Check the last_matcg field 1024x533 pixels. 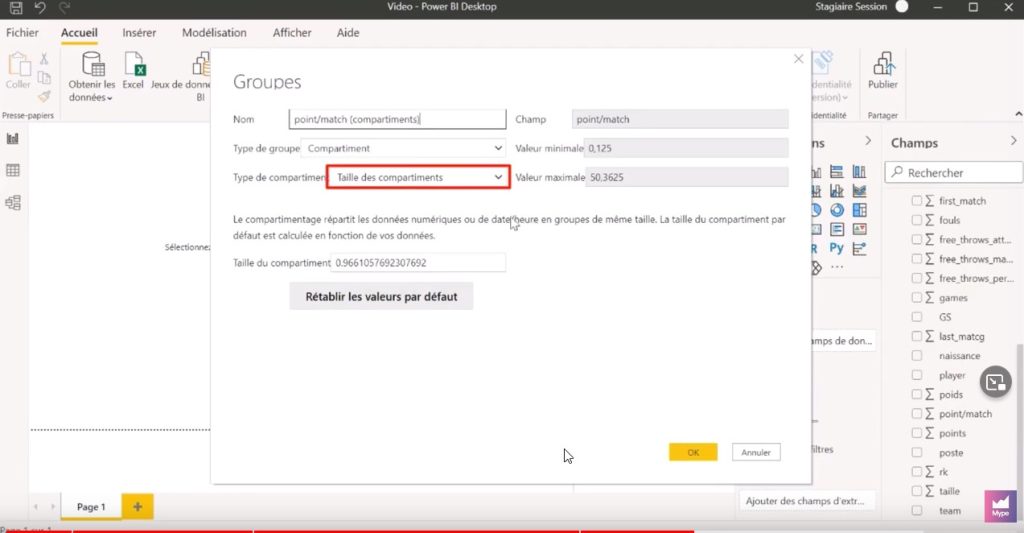coord(917,336)
